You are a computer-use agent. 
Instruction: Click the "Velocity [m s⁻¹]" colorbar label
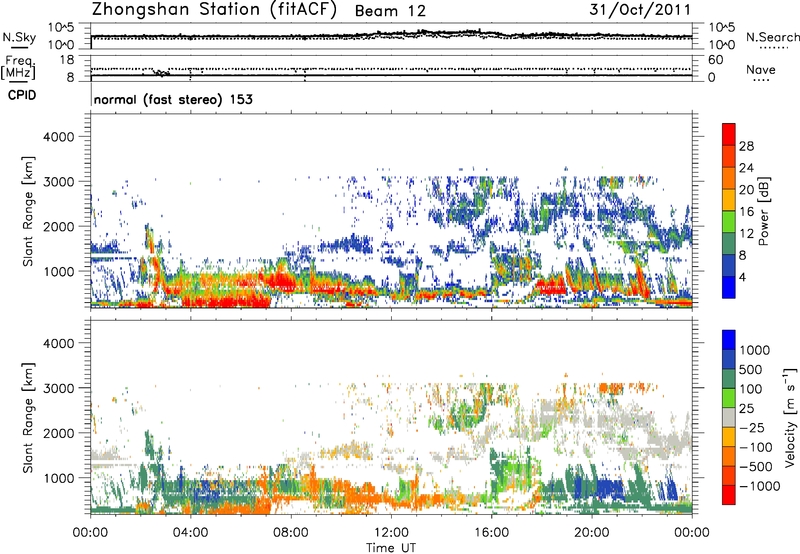point(790,417)
